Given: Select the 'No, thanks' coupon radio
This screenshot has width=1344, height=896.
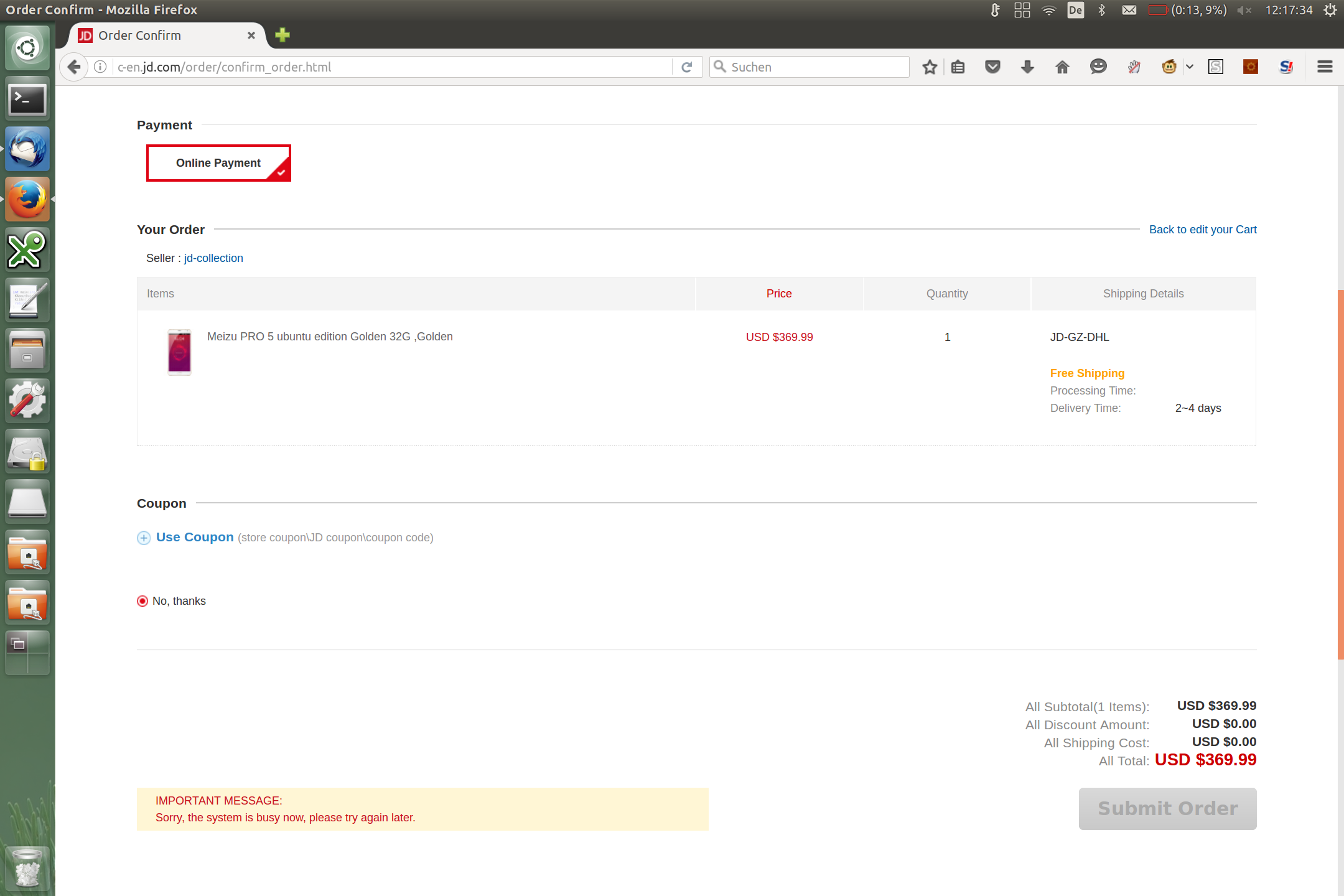Looking at the screenshot, I should point(142,601).
